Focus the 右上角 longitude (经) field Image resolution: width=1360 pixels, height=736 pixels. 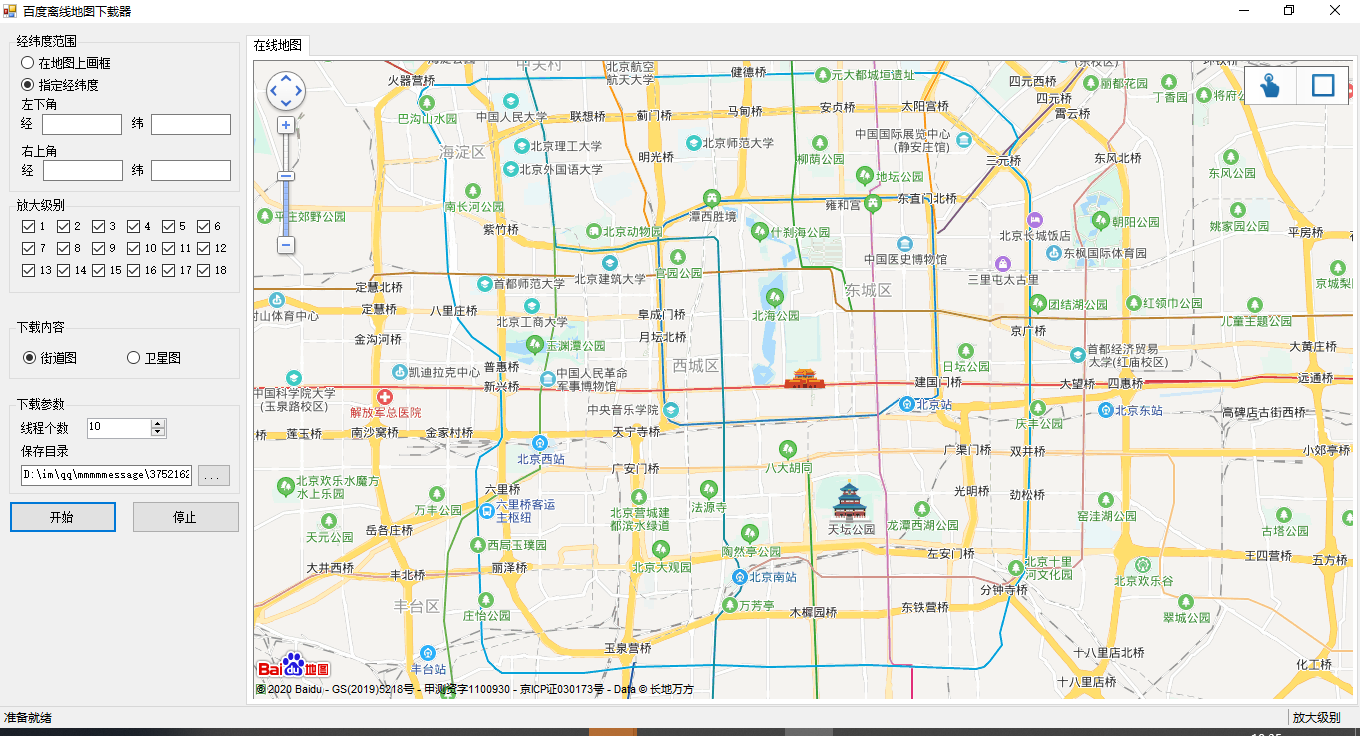click(x=82, y=171)
